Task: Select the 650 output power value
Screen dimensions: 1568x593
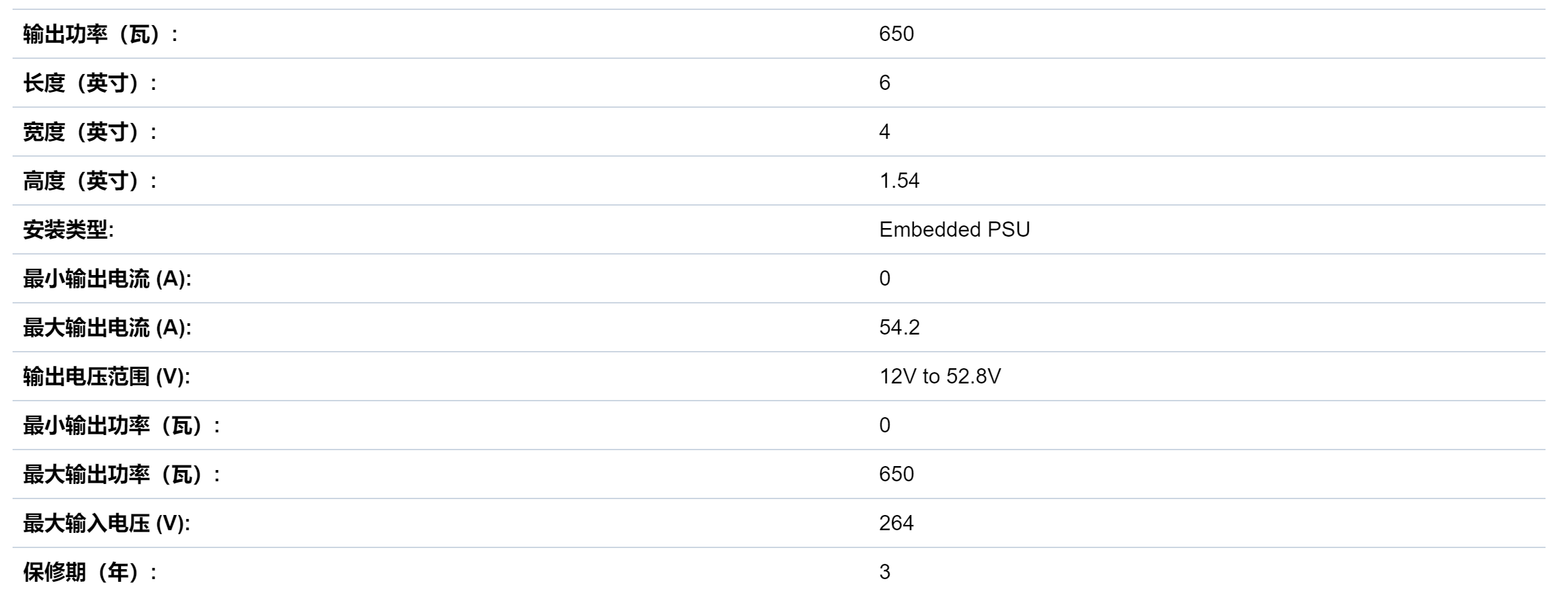Action: pos(896,34)
